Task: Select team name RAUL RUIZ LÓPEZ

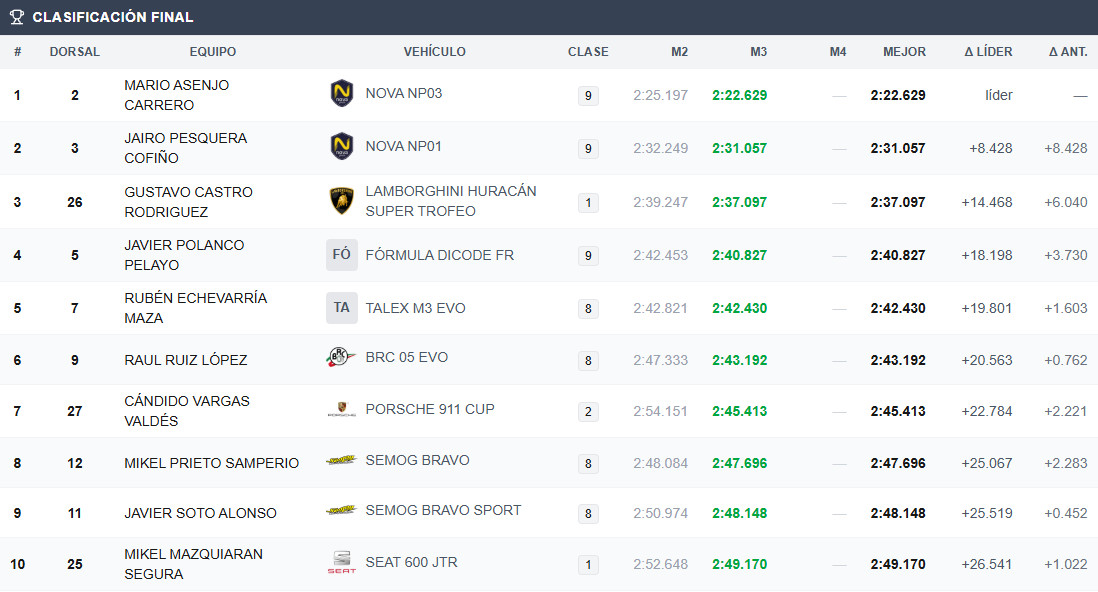Action: (x=186, y=360)
